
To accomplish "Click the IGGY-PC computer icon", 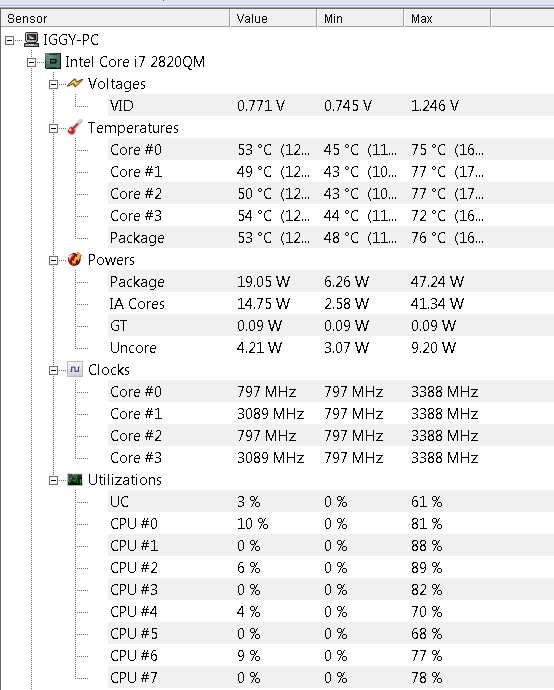I will coord(31,40).
